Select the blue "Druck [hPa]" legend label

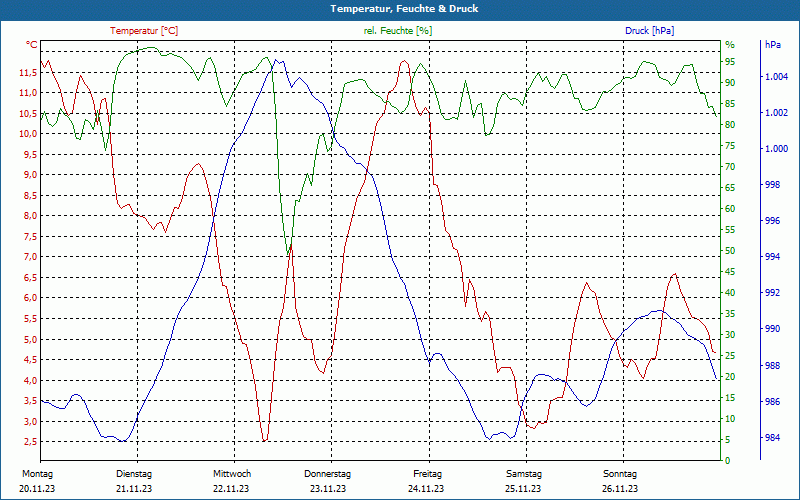pos(649,31)
